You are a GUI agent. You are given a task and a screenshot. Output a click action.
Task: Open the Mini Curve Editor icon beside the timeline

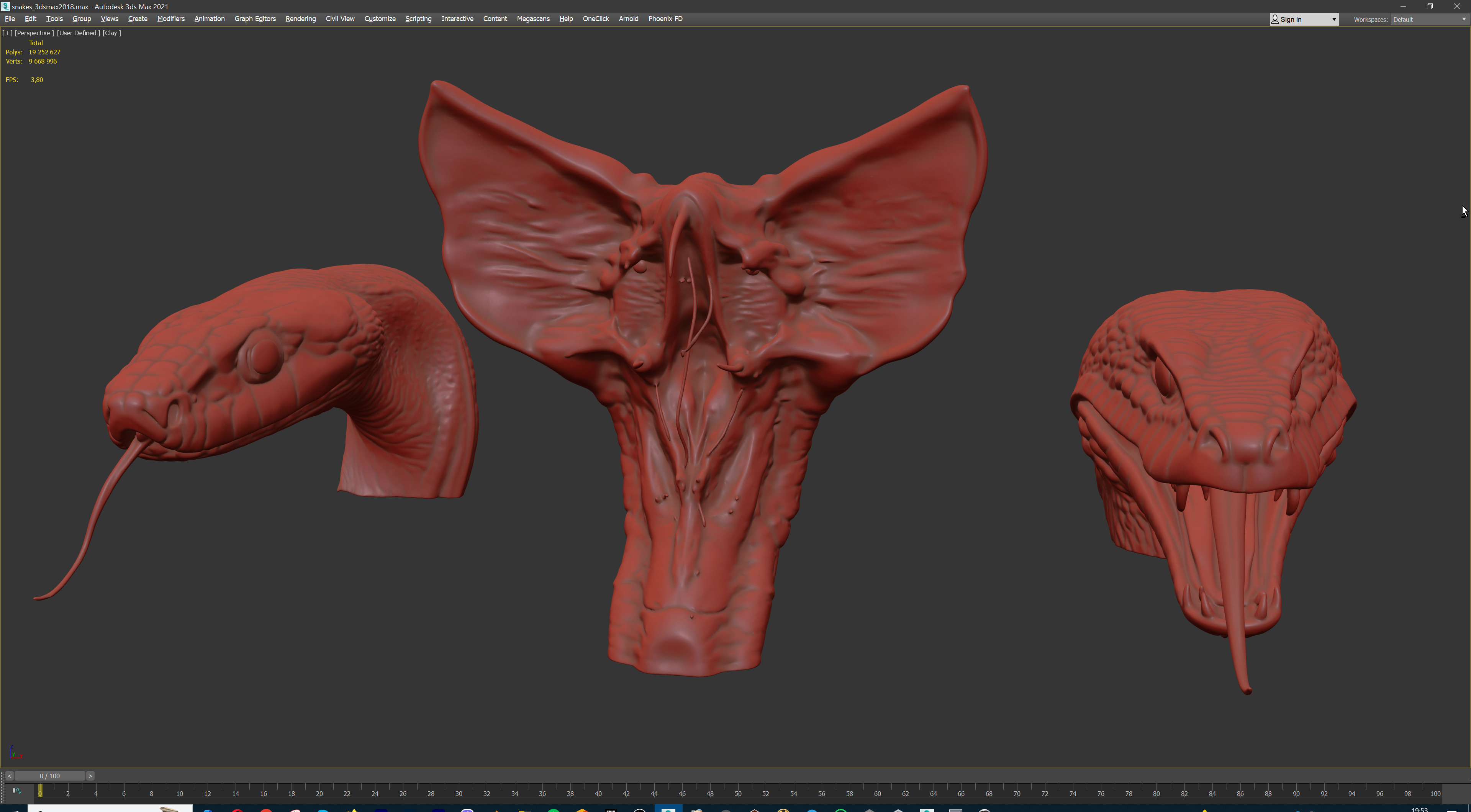[x=17, y=791]
